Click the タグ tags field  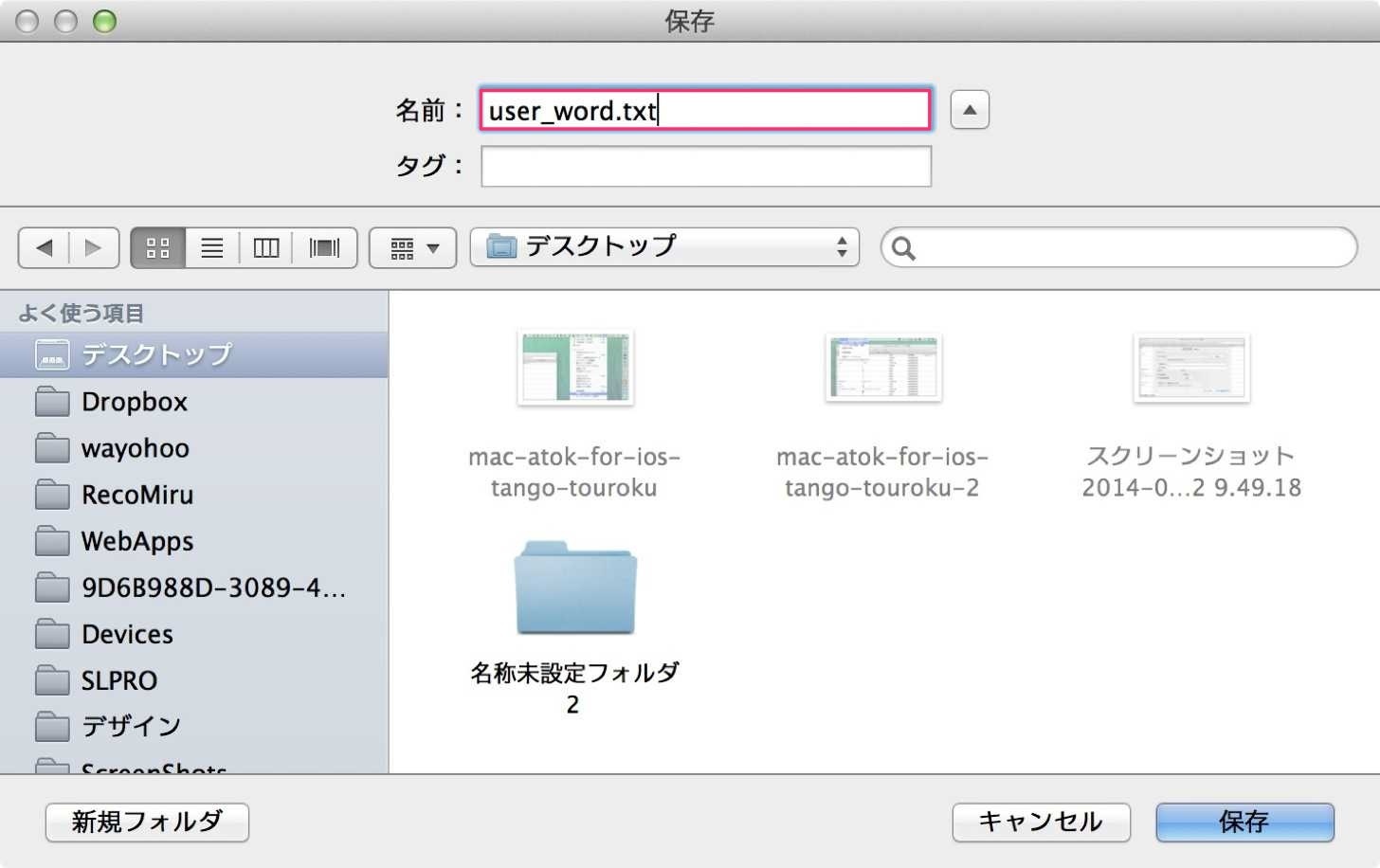(705, 166)
